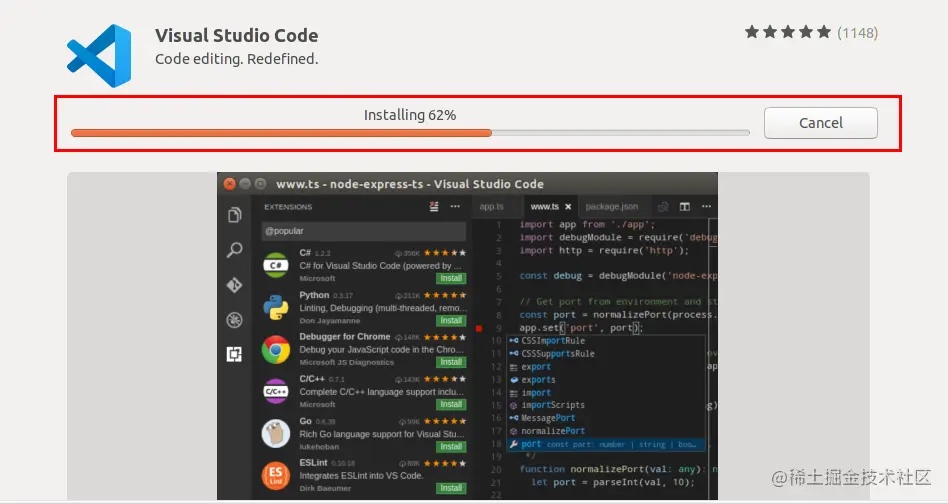The image size is (948, 504).
Task: Close the www.ts tab with its X
Action: pos(568,207)
